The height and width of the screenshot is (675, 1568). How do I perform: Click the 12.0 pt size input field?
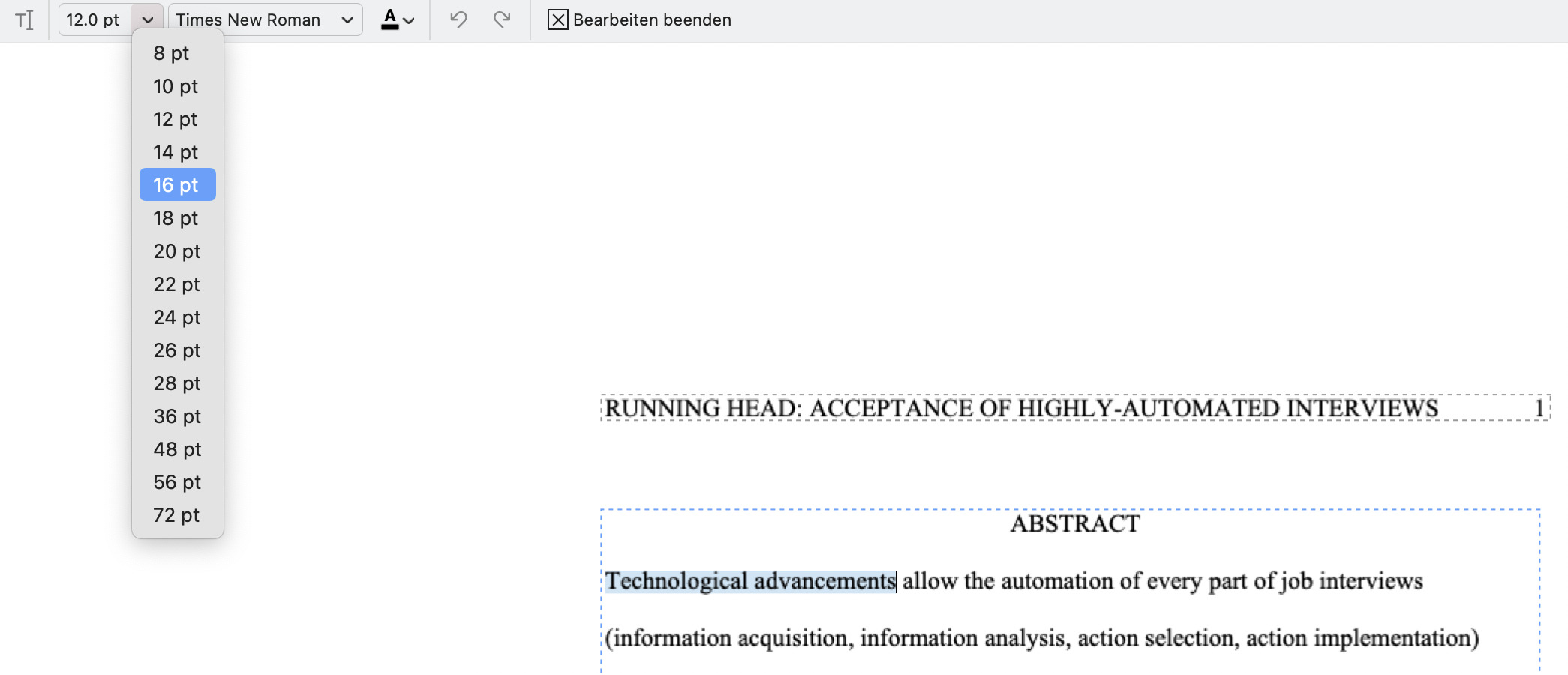(94, 19)
